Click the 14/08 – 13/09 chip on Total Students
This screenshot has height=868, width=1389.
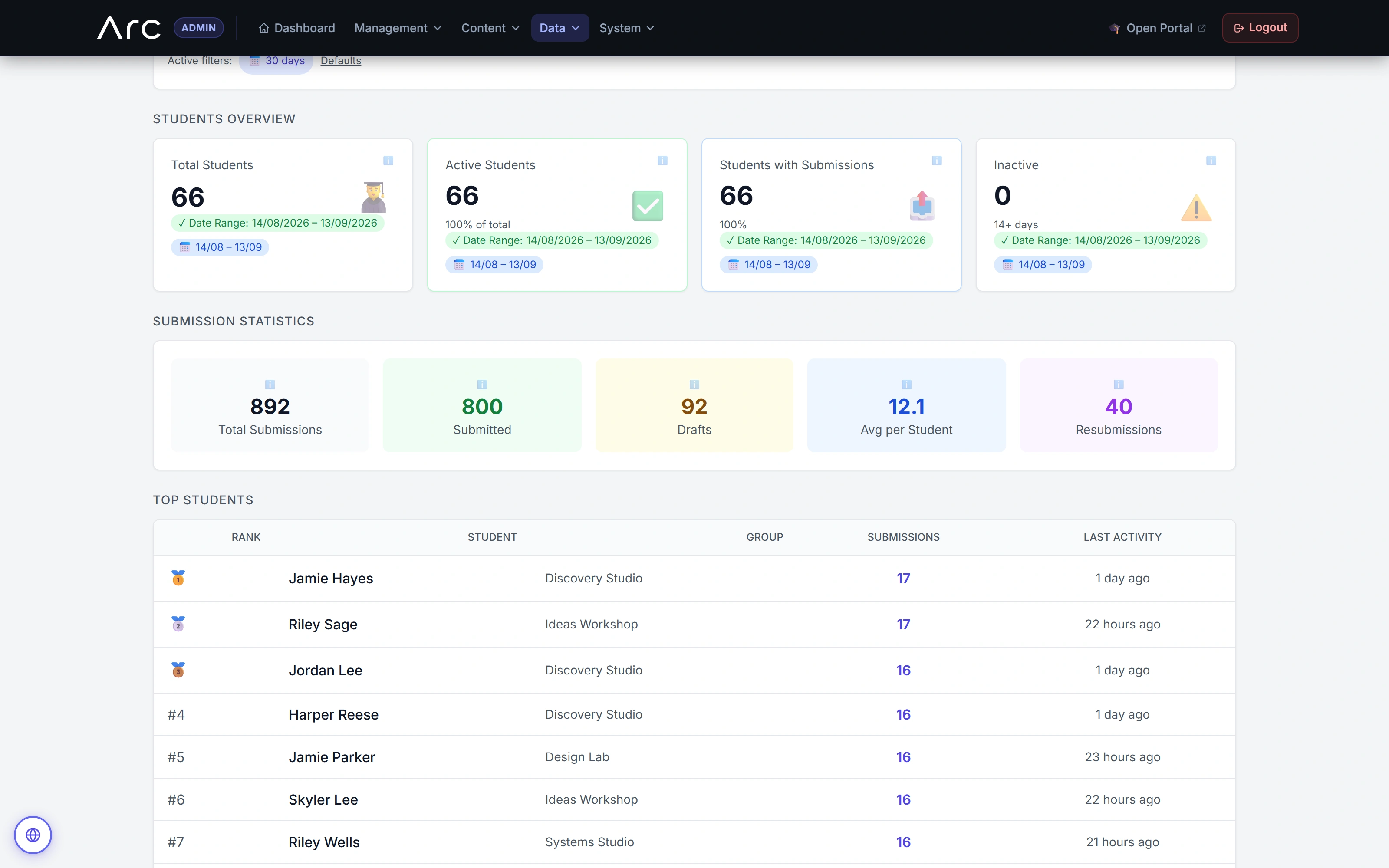[x=220, y=247]
